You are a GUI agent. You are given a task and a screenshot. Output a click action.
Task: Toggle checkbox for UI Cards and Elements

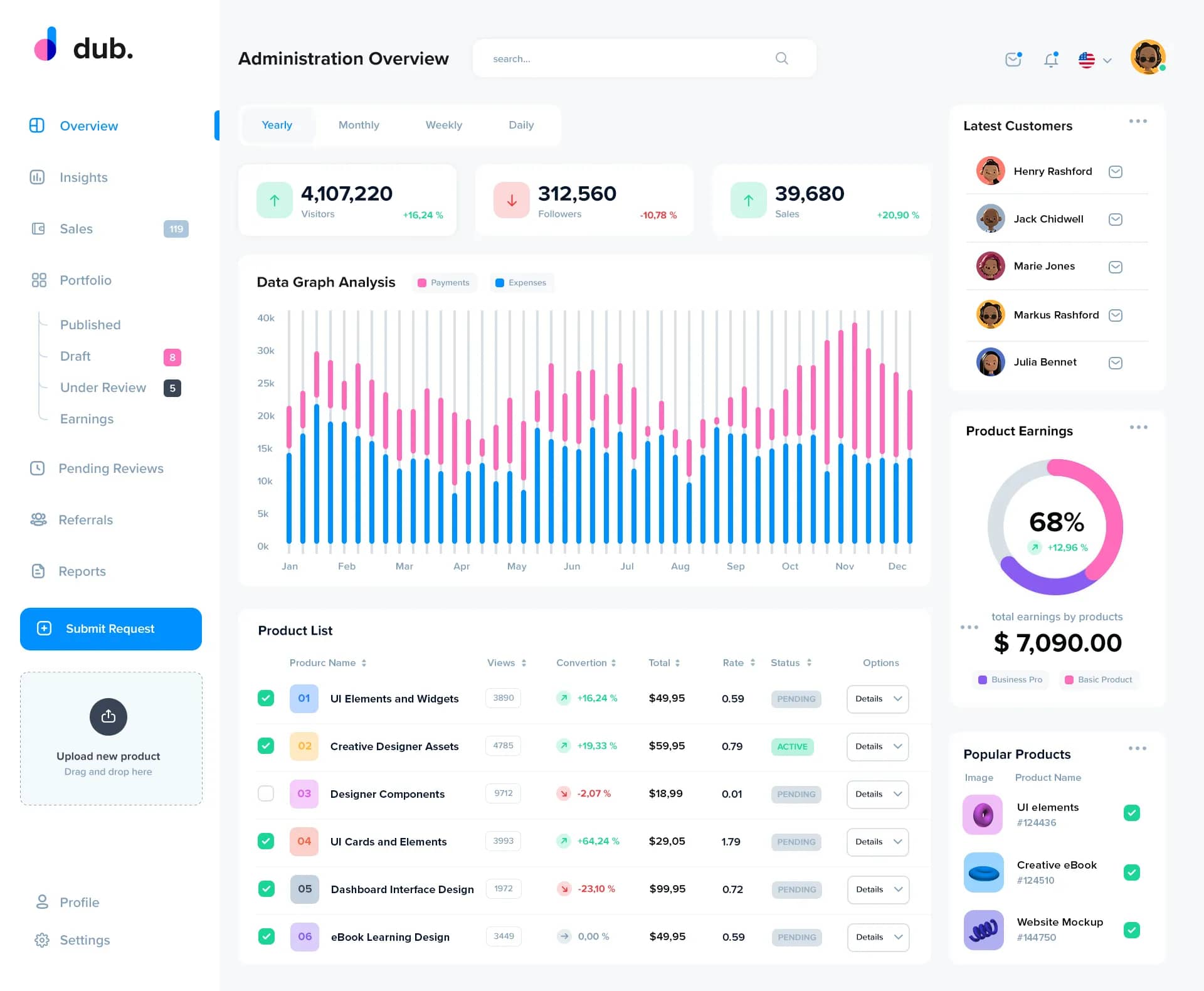pos(266,841)
